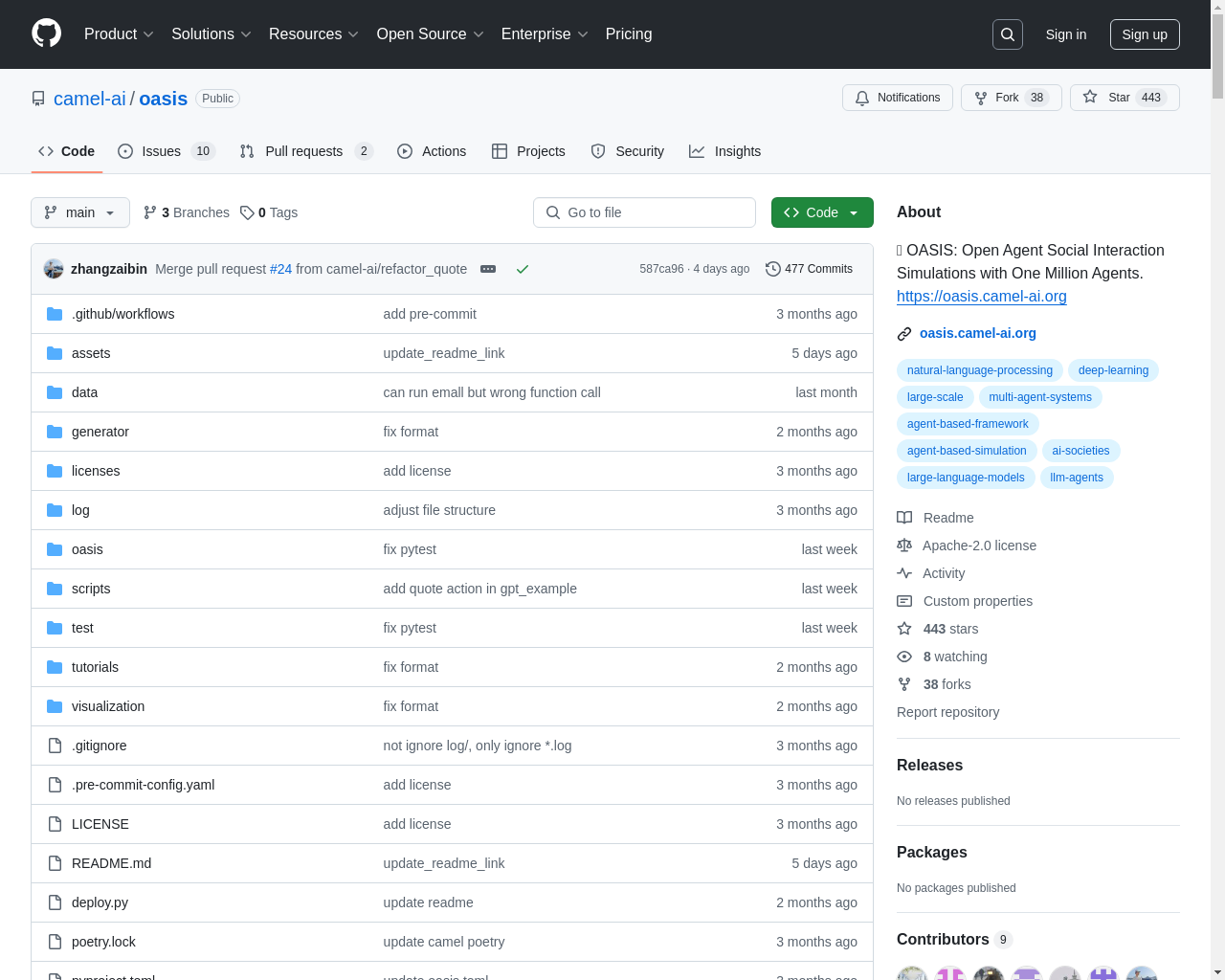The height and width of the screenshot is (980, 1225).
Task: Expand commit message ellipsis button
Action: pyautogui.click(x=488, y=269)
